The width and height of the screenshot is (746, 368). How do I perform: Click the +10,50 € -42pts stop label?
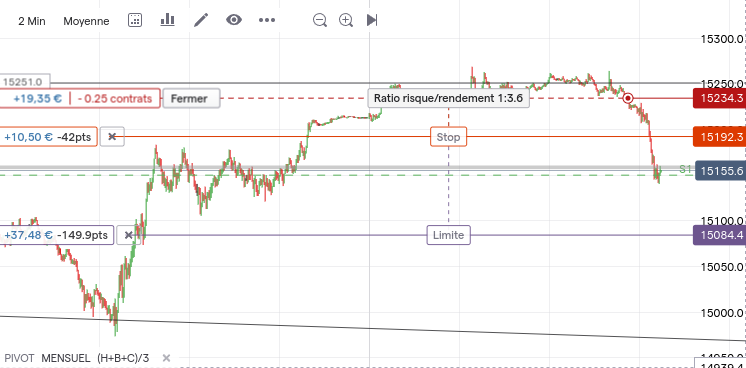click(x=48, y=137)
